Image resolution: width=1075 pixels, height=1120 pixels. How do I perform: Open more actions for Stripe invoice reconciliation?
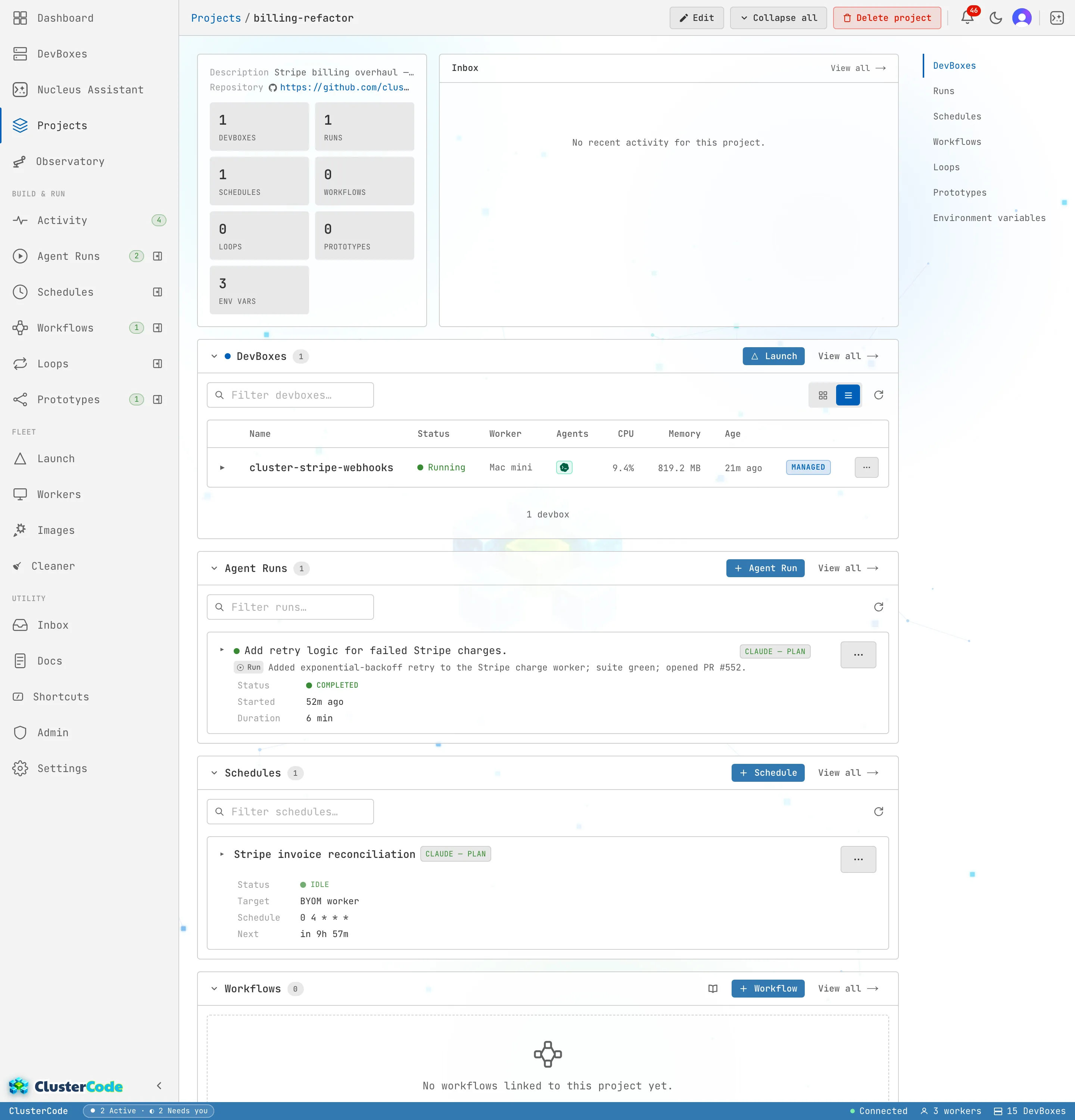(858, 859)
